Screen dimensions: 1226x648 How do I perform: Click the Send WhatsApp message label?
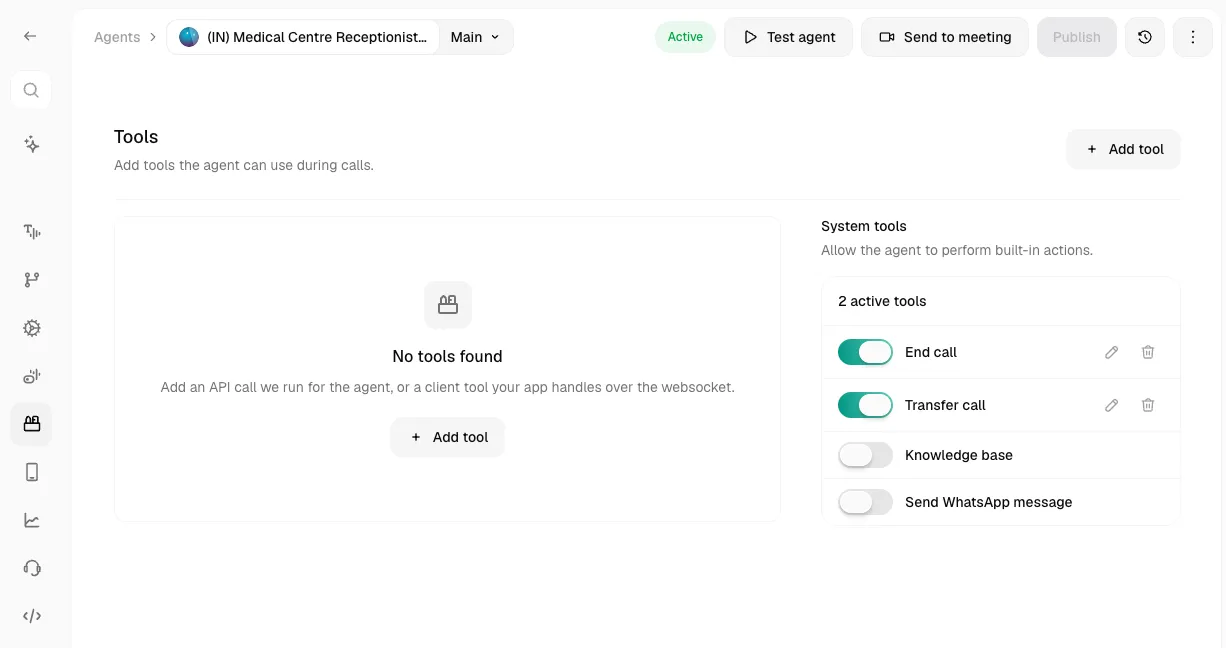coord(988,502)
